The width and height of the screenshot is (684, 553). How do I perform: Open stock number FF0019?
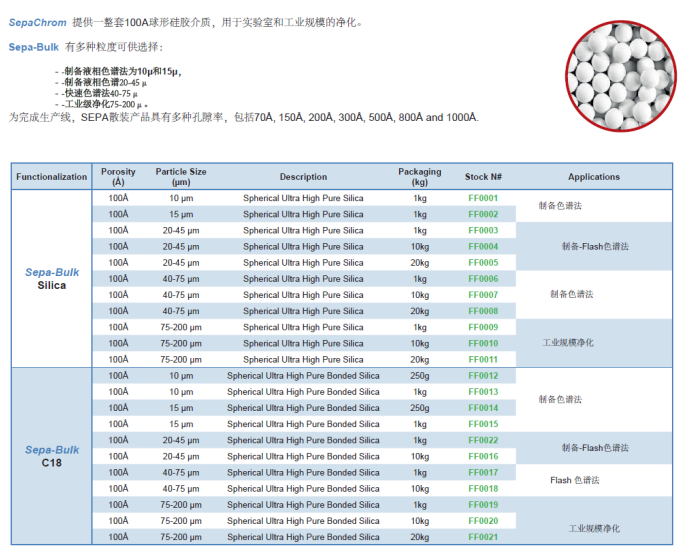(483, 505)
